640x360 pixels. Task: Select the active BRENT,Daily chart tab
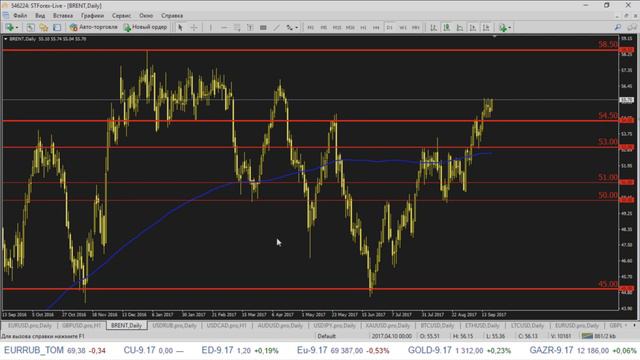point(127,325)
